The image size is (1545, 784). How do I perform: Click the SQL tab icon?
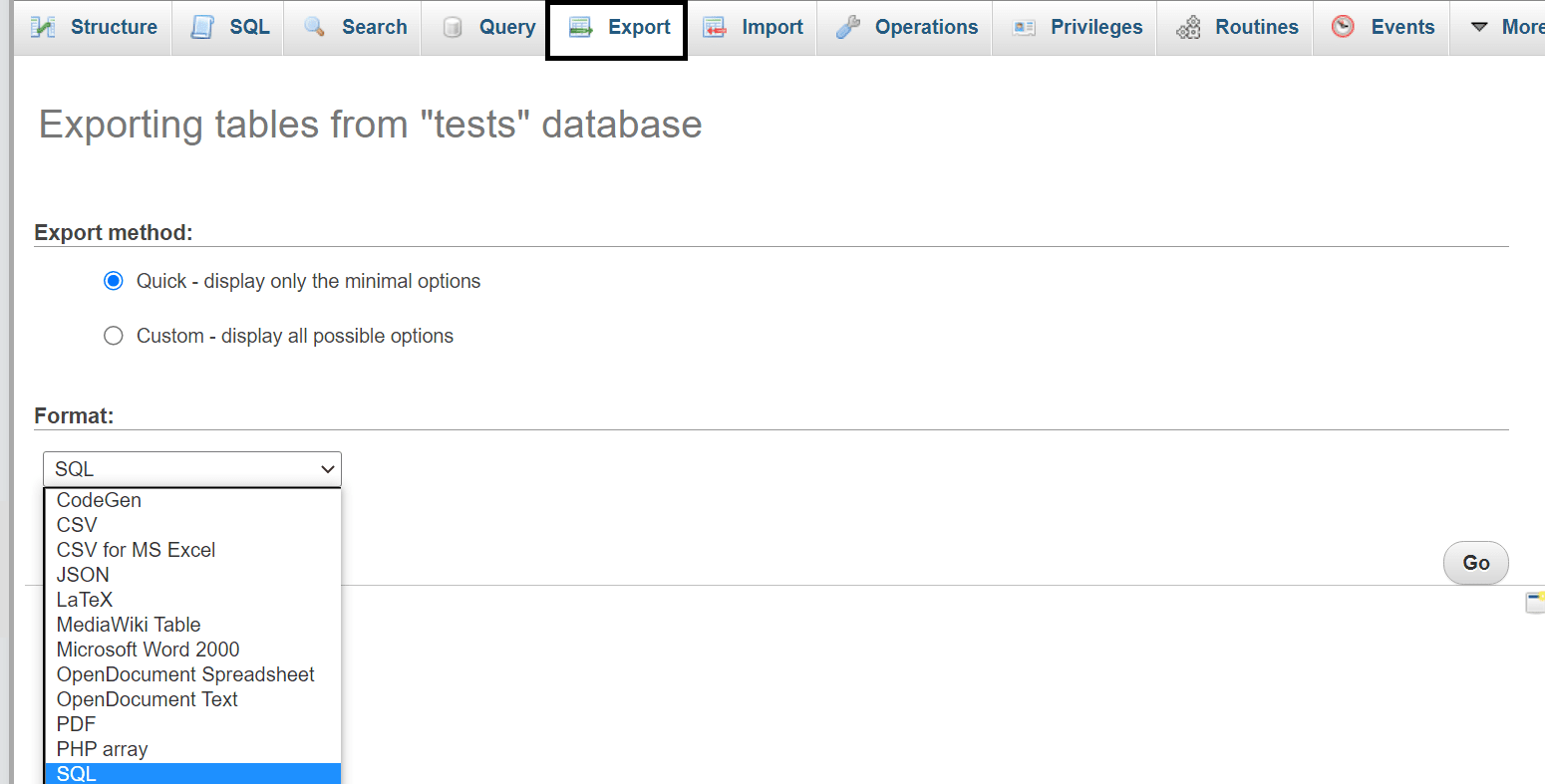(202, 27)
